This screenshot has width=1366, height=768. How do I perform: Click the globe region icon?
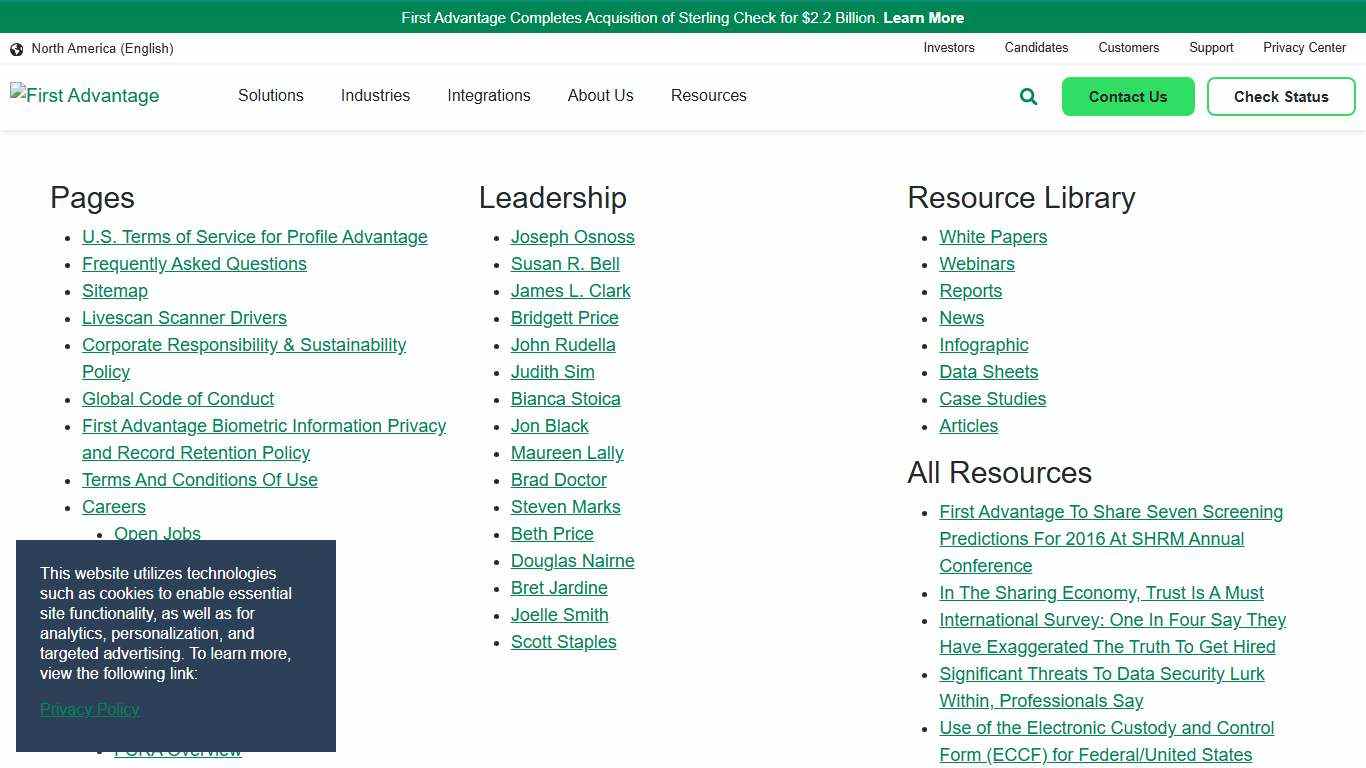coord(16,48)
